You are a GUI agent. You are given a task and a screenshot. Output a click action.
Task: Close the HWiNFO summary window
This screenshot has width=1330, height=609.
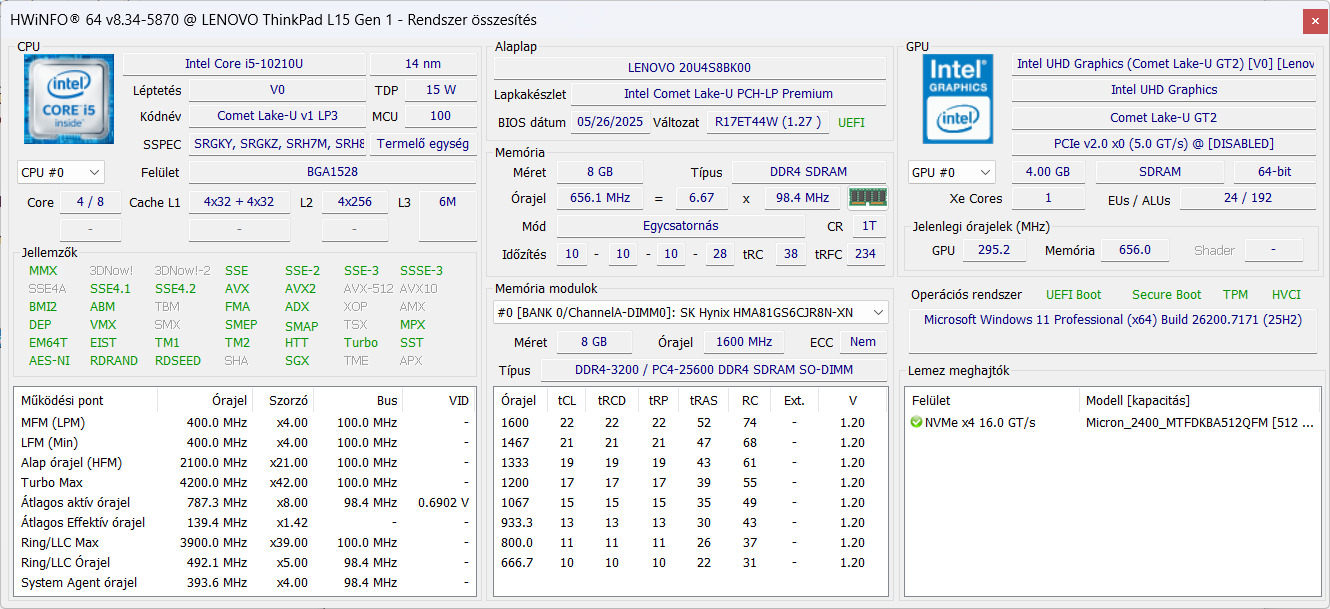tap(1316, 20)
